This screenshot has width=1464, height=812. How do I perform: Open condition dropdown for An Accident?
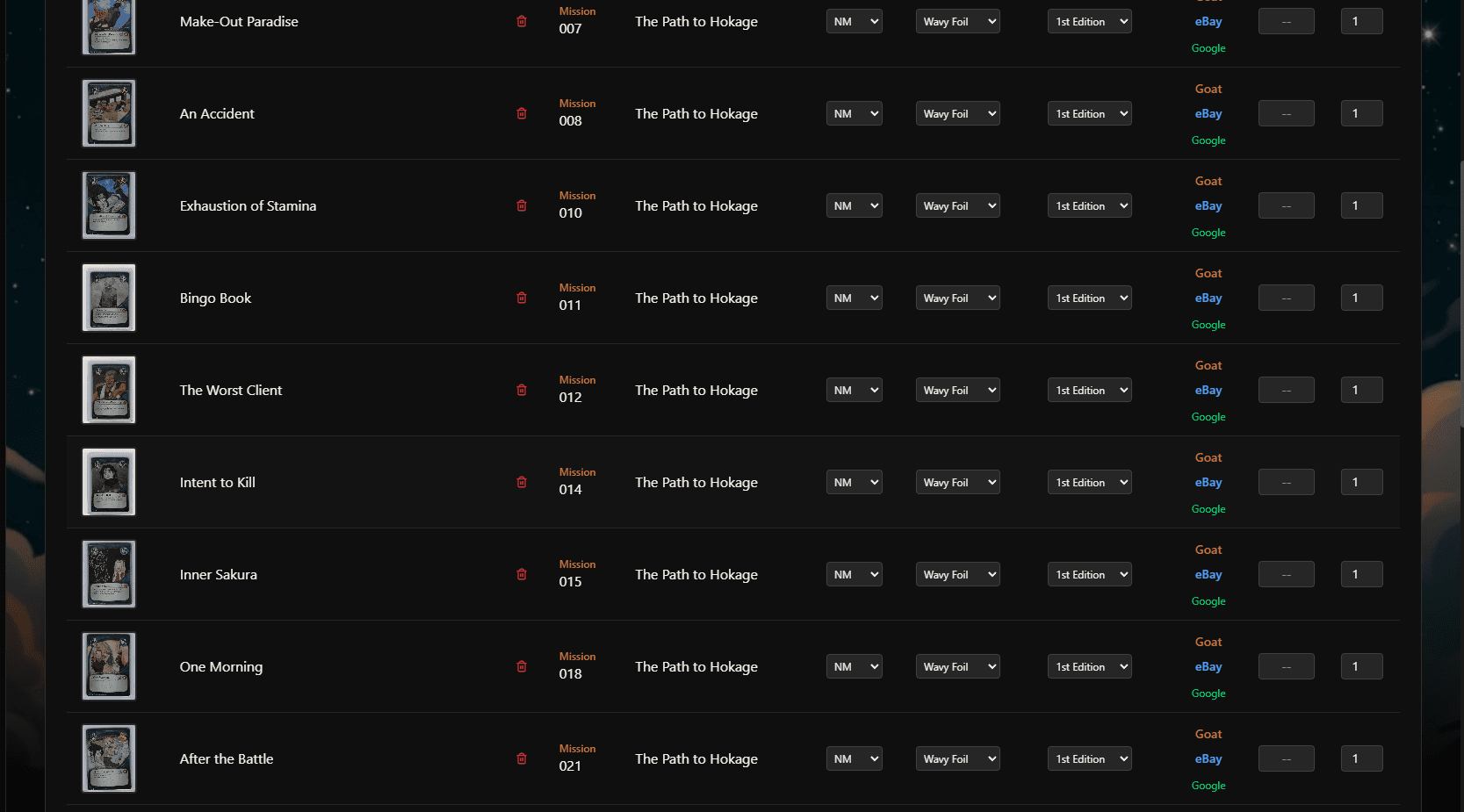pos(854,113)
